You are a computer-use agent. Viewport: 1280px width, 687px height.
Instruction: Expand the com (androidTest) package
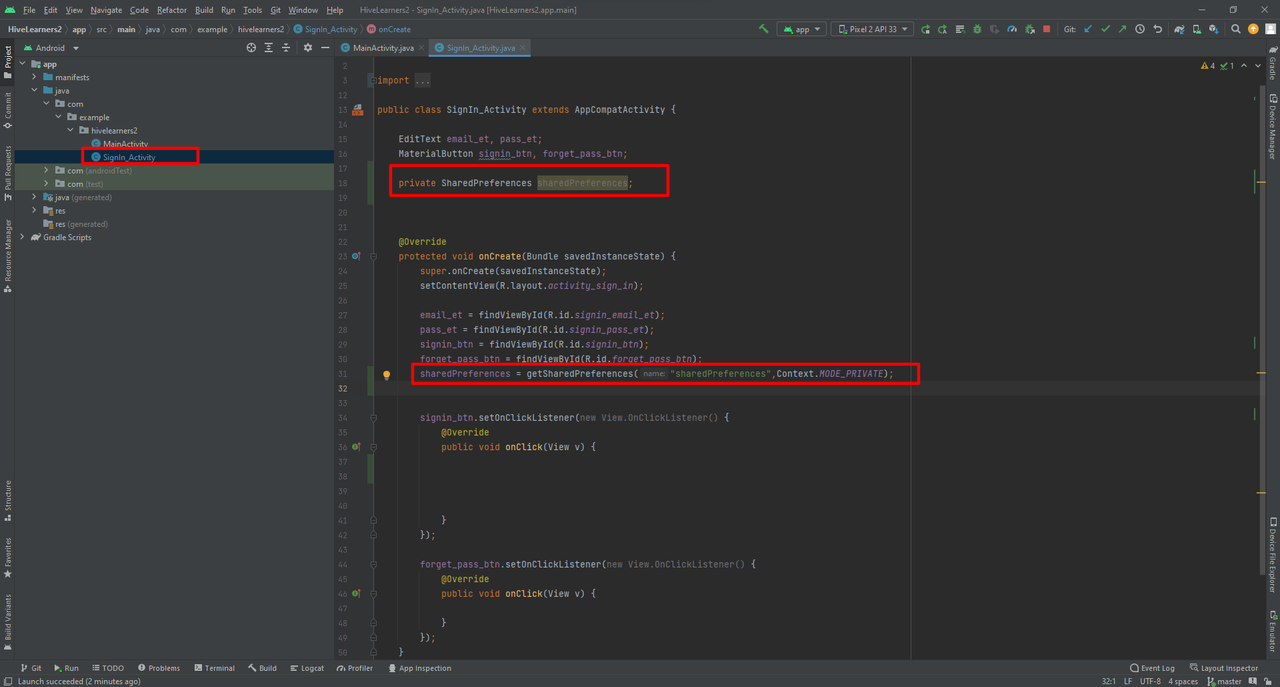[47, 170]
